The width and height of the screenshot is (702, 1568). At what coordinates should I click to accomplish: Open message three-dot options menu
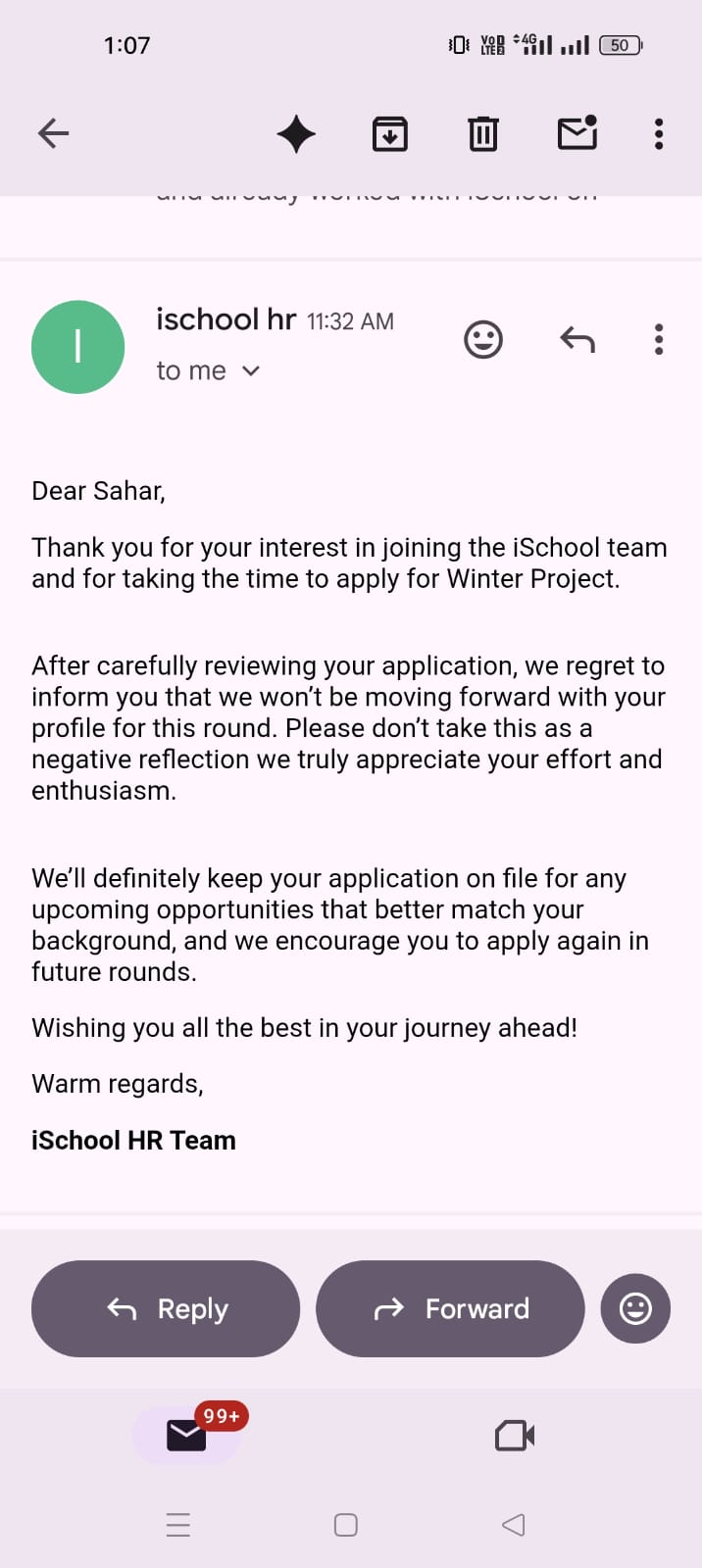pyautogui.click(x=659, y=340)
